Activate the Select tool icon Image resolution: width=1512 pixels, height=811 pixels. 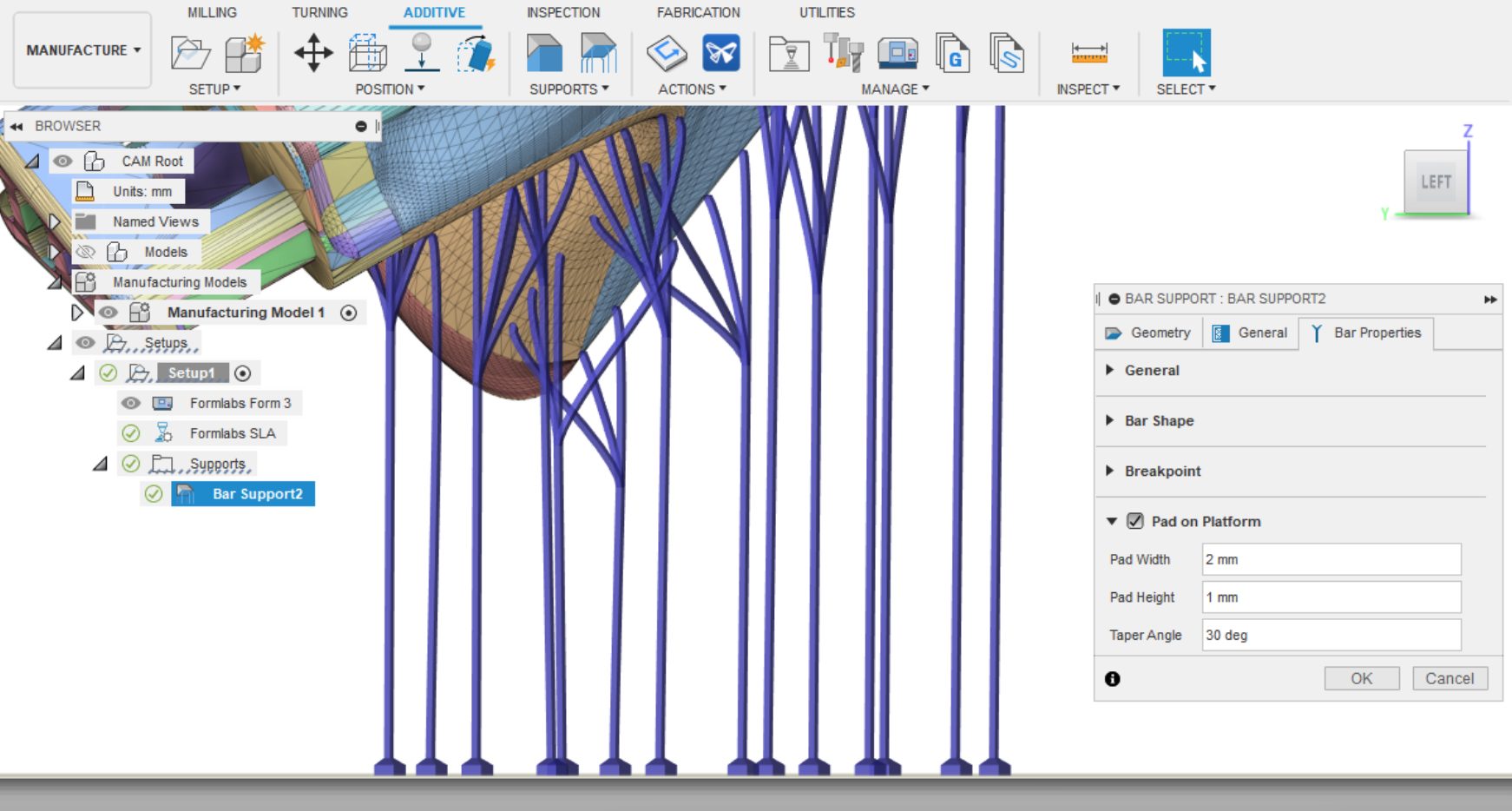tap(1186, 53)
